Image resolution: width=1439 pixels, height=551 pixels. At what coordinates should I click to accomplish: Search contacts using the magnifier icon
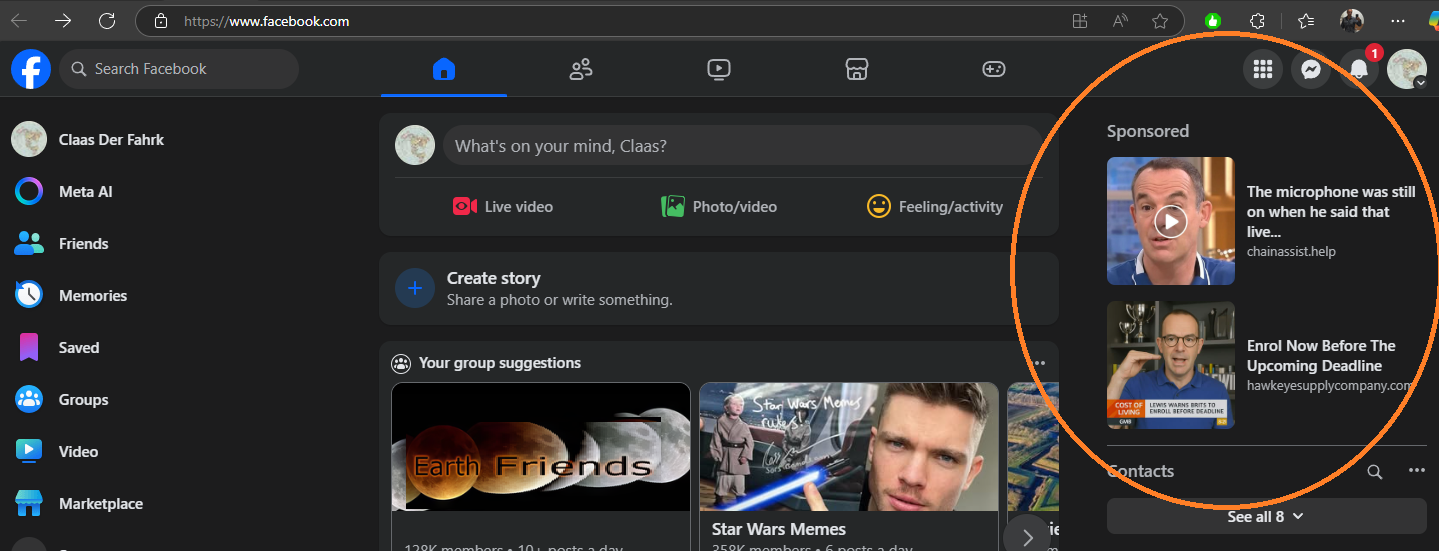(1375, 471)
